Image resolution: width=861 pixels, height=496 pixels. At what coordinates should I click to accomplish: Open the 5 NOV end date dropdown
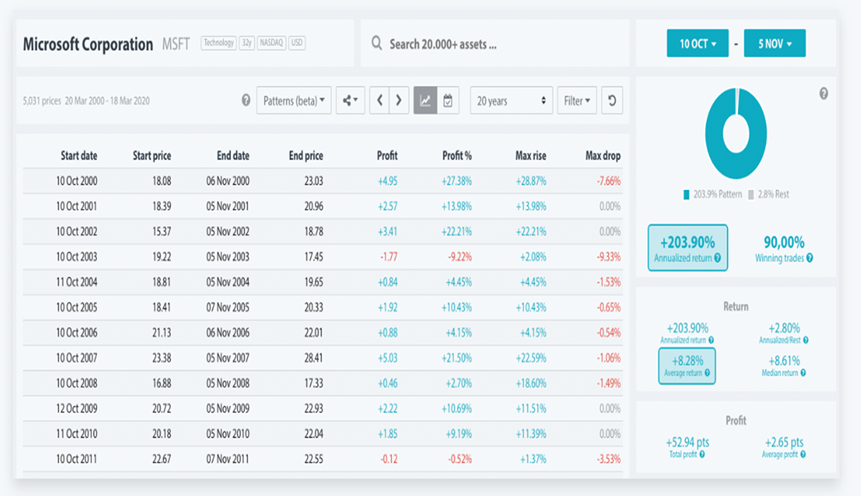pos(775,43)
